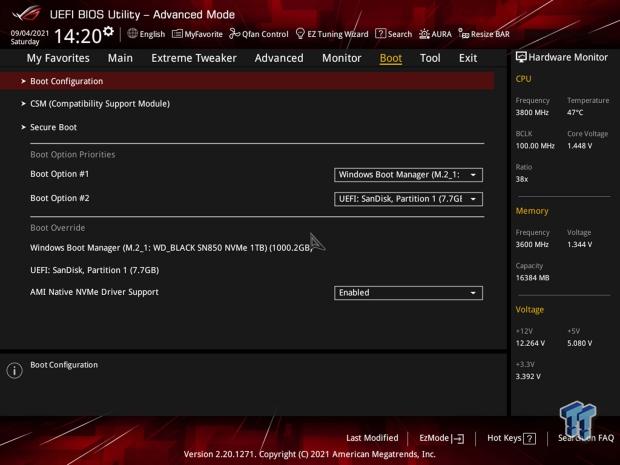The width and height of the screenshot is (620, 465).
Task: Open Qfan Control from the toolbar
Action: [259, 34]
